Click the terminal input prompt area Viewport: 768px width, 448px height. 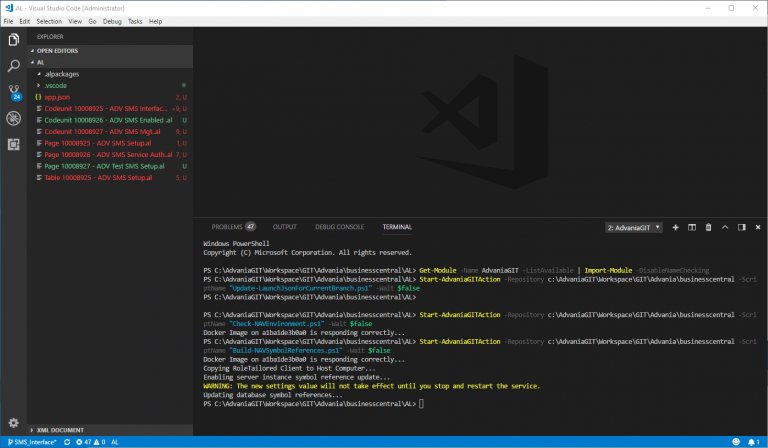click(x=422, y=404)
